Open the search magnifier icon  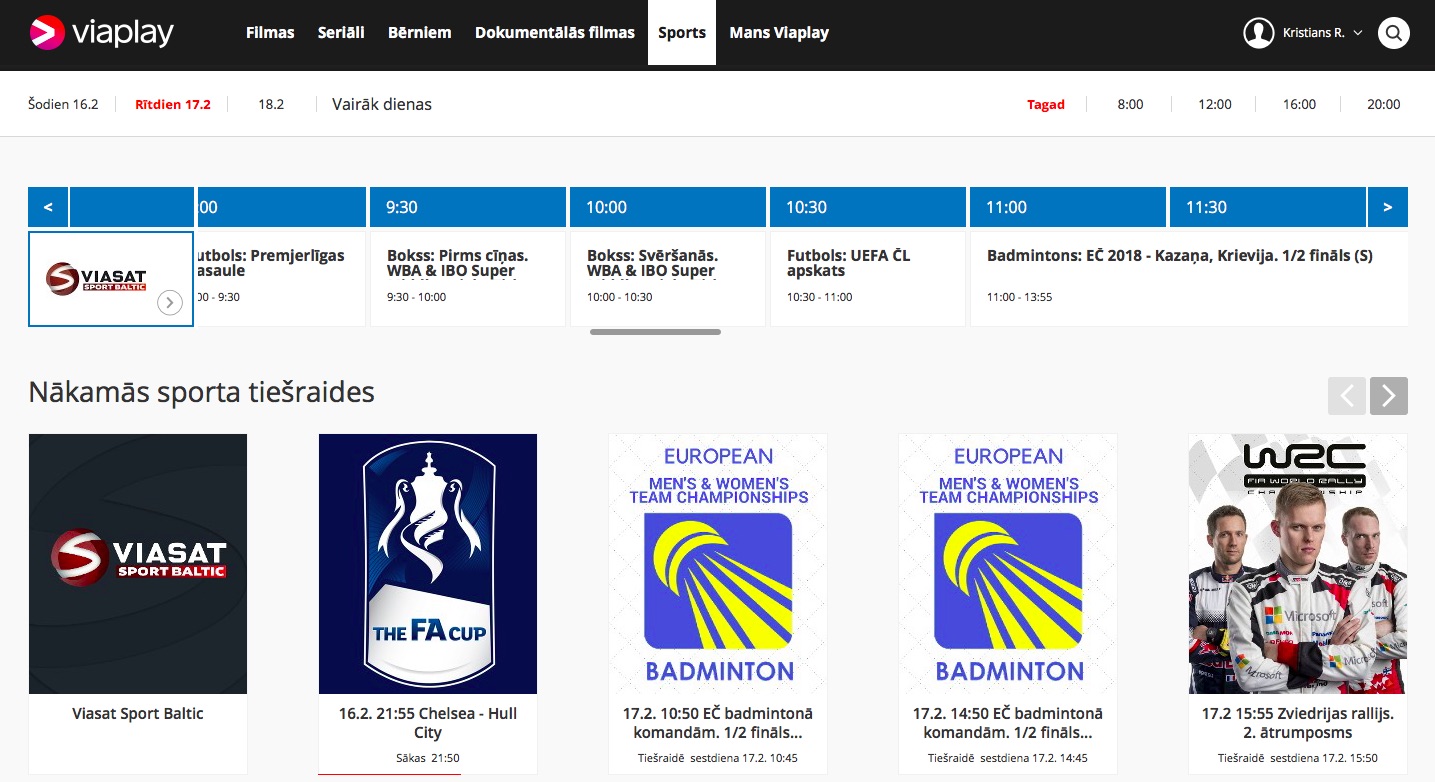coord(1393,33)
